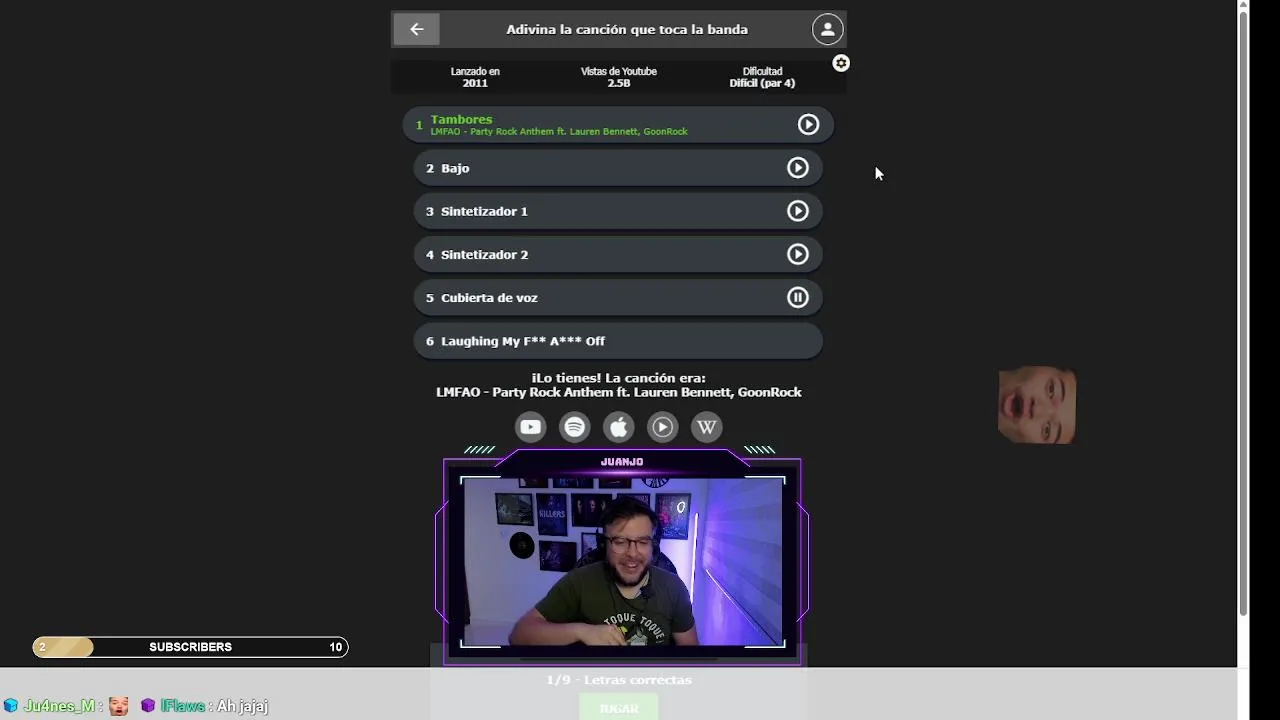The image size is (1280, 720).
Task: Play the Sintetizador 2 track
Action: [x=797, y=254]
